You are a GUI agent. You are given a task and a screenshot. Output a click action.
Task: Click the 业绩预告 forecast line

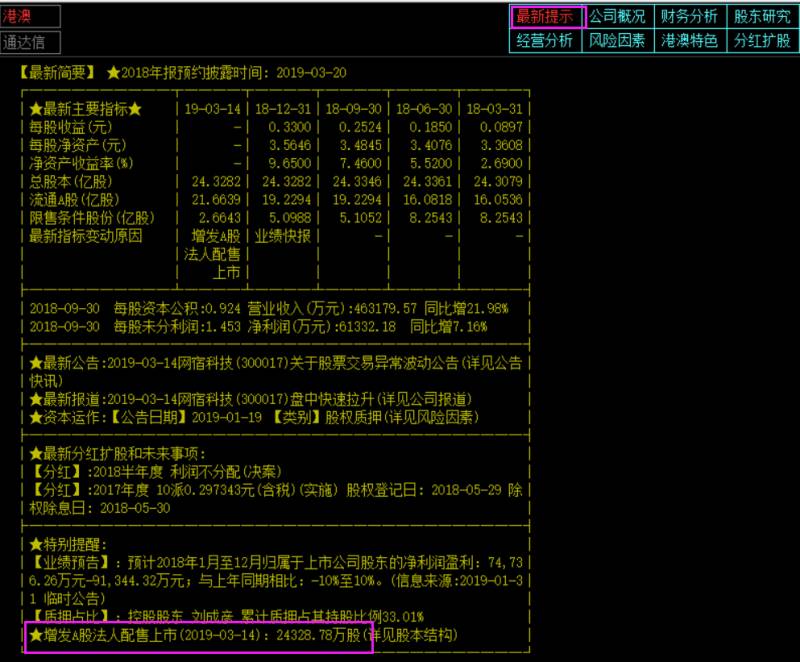pos(276,580)
